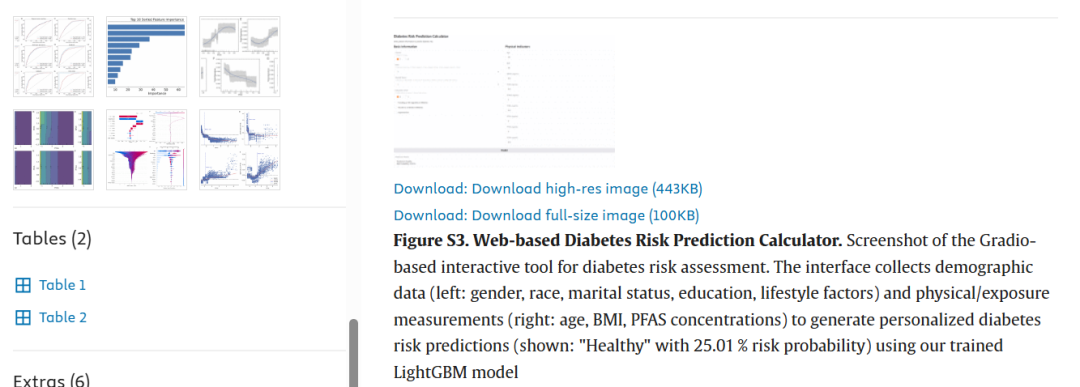This screenshot has height=387, width=1080.
Task: Open the red-blue SHAP plots thumbnail
Action: click(147, 149)
